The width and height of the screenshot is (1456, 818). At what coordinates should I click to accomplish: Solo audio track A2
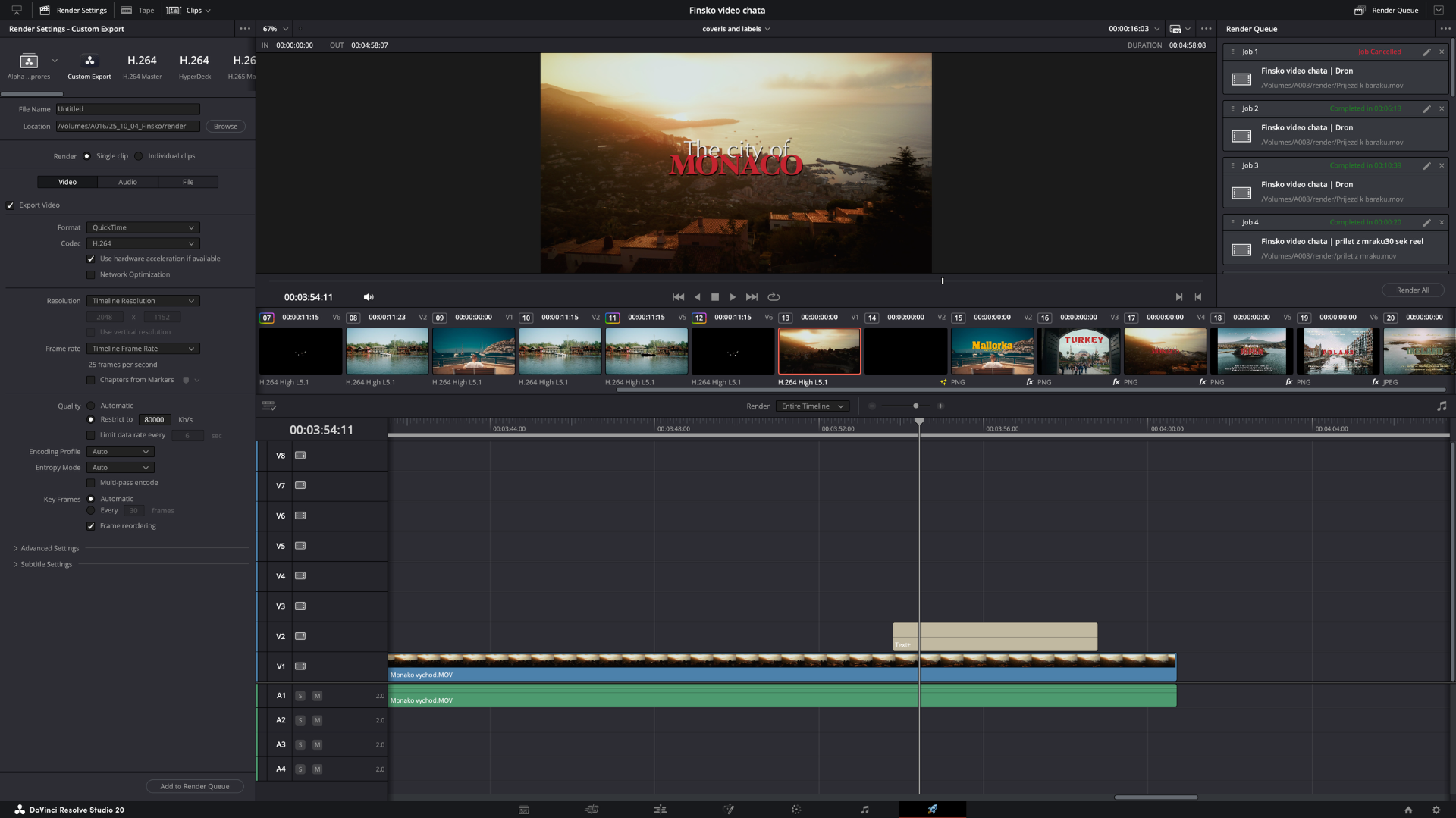[300, 720]
